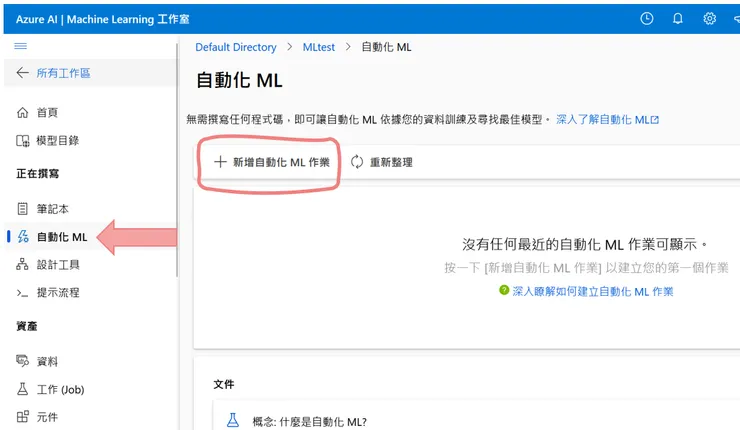Click 重新整理 button
740x430 pixels.
coord(382,162)
